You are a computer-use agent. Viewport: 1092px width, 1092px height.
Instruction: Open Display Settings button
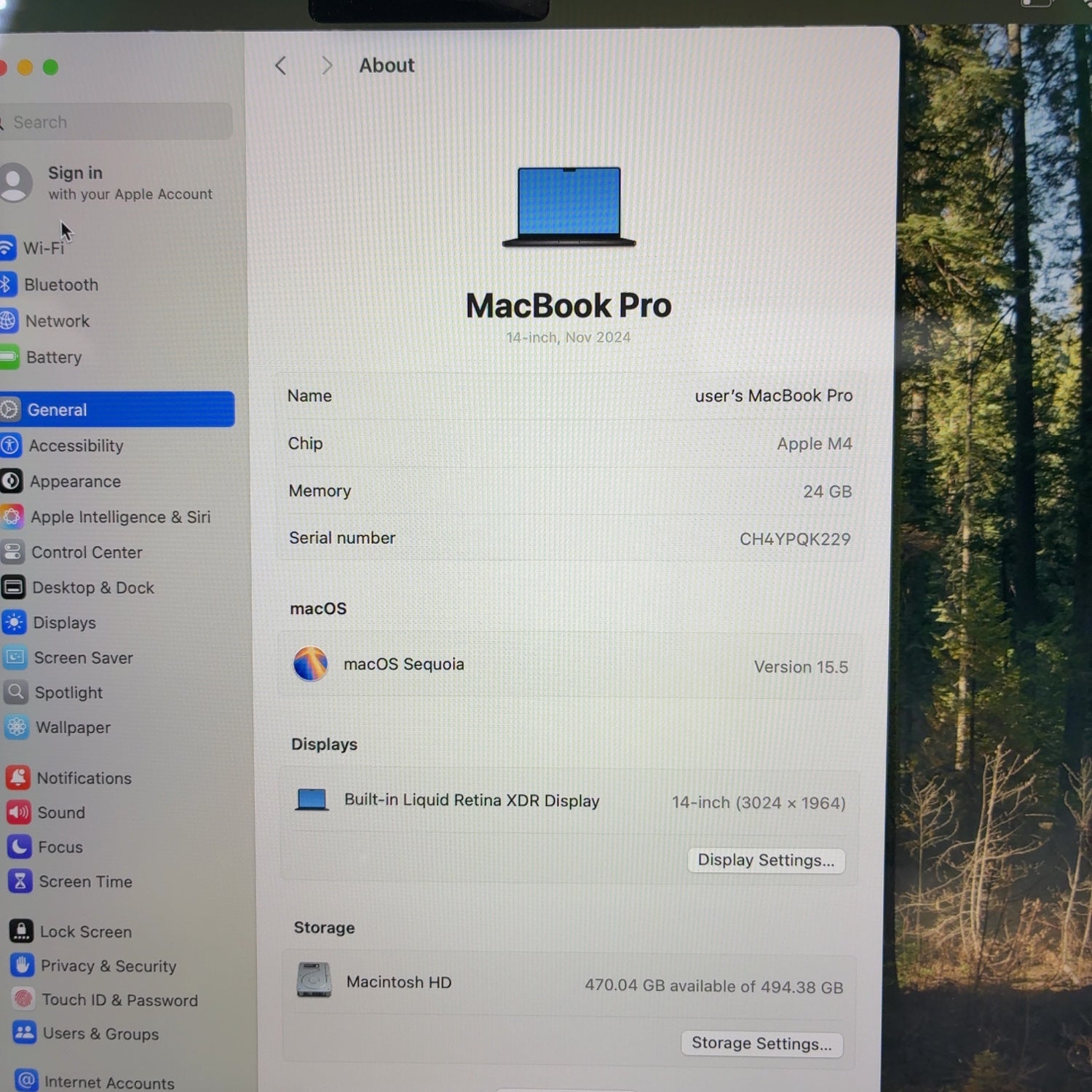[x=766, y=860]
